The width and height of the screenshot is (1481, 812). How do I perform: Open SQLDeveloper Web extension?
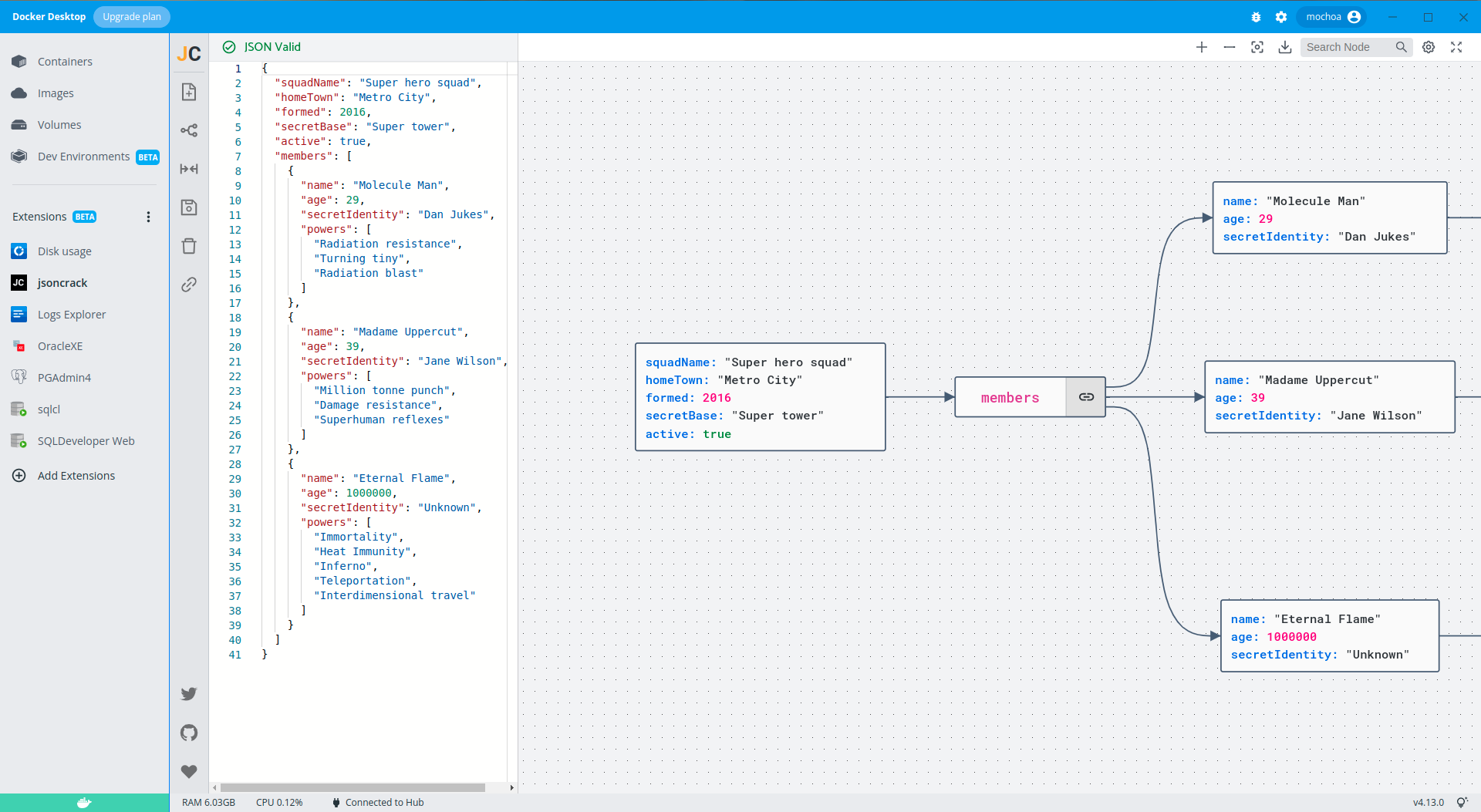pos(85,441)
